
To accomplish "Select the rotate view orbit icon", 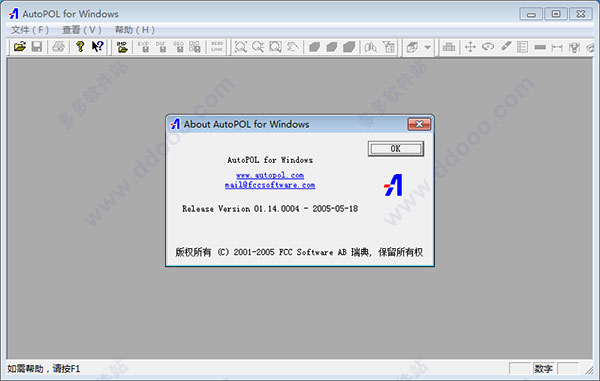I will point(488,47).
